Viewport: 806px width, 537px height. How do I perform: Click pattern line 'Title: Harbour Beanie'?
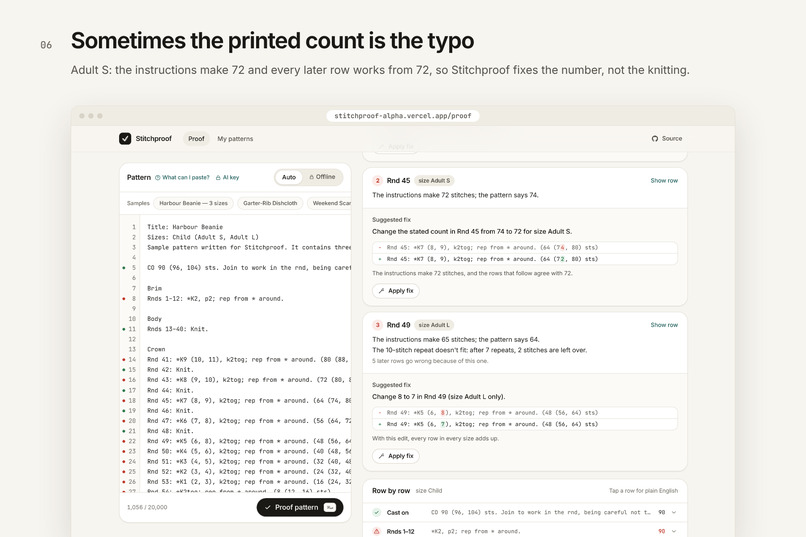[x=185, y=227]
